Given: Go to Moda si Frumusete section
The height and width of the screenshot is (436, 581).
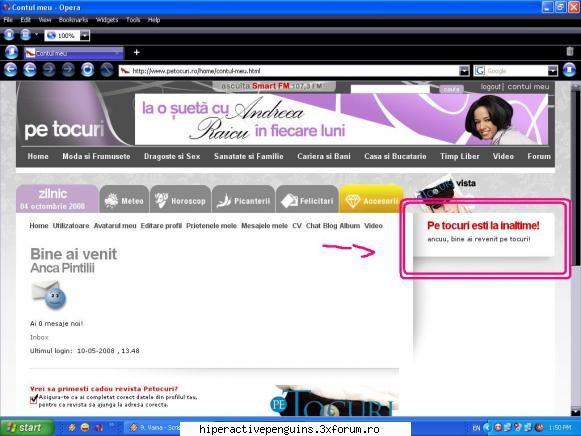Looking at the screenshot, I should (x=96, y=156).
